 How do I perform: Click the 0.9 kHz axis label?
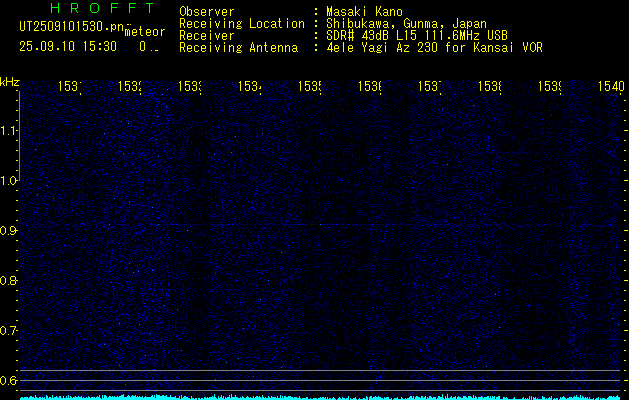point(9,231)
